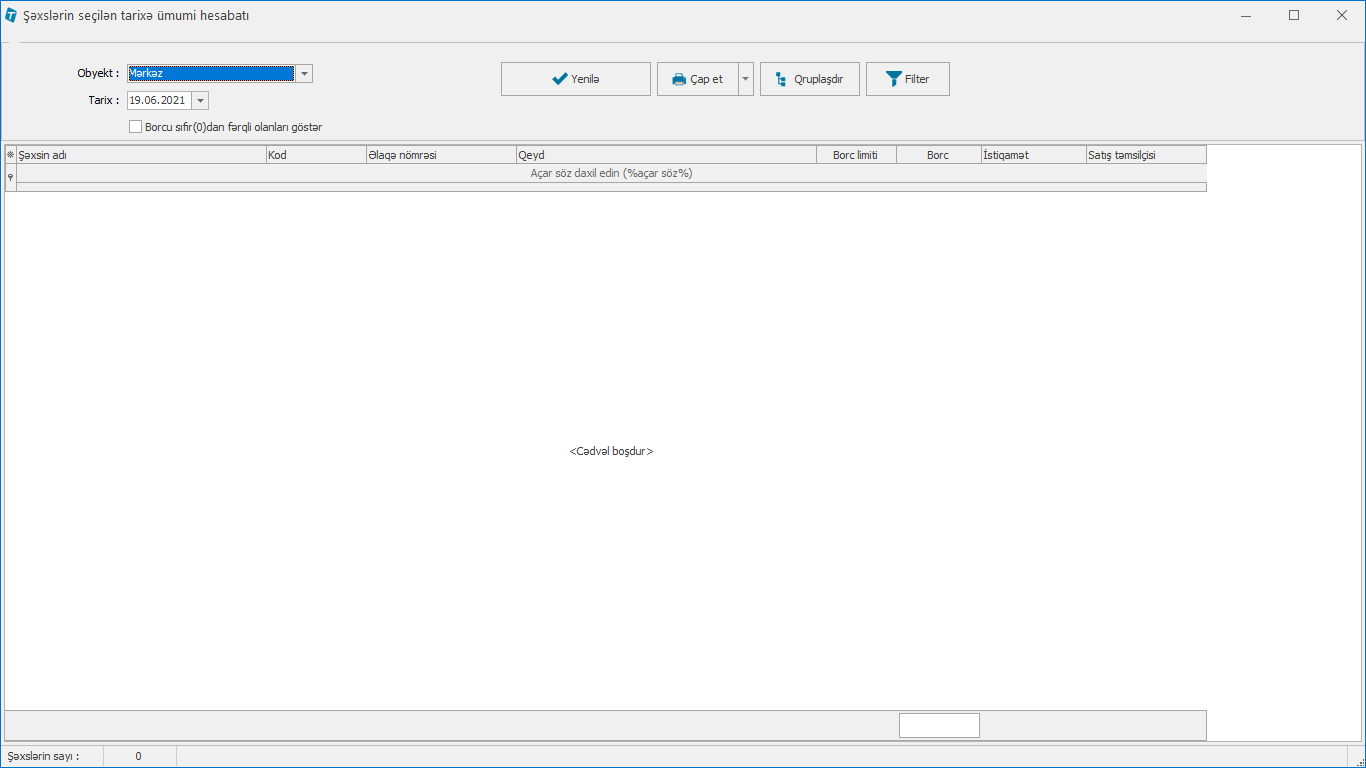The height and width of the screenshot is (768, 1366).
Task: Click the grid asterisk selector icon
Action: 11,155
